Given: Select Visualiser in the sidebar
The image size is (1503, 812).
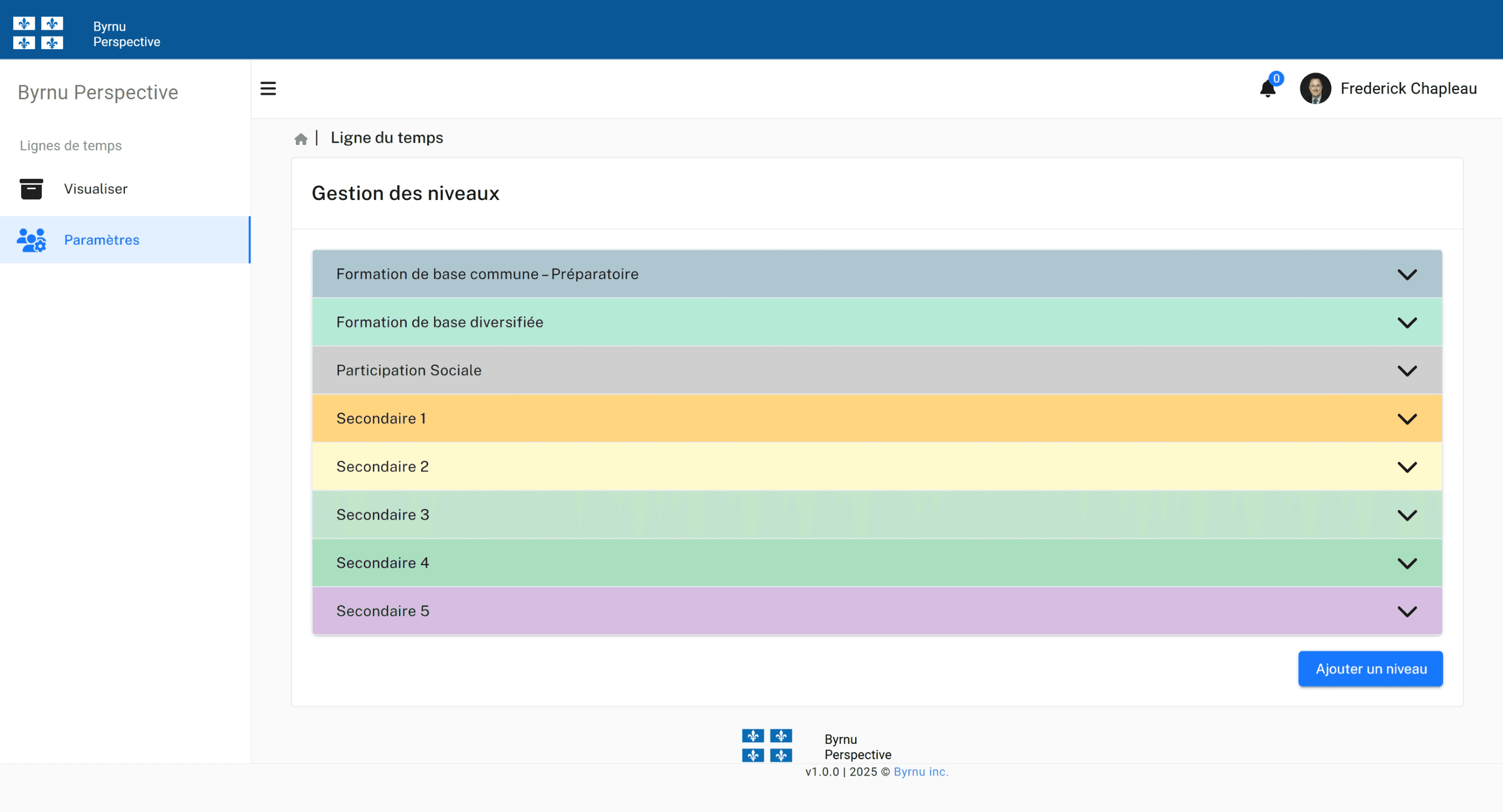Looking at the screenshot, I should 96,188.
